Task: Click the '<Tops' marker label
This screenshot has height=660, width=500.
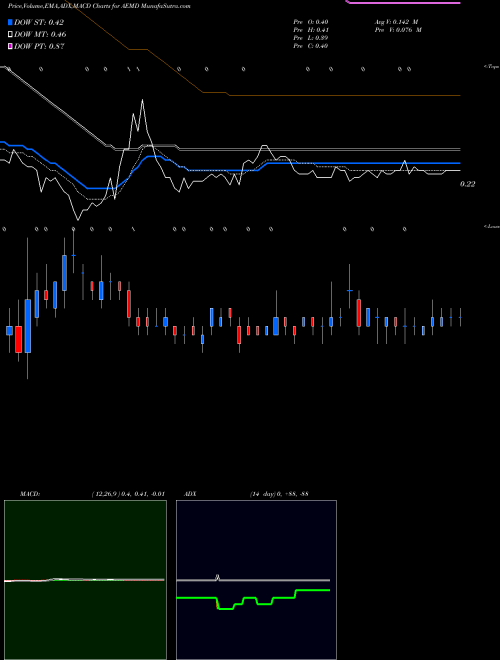Action: (492, 67)
